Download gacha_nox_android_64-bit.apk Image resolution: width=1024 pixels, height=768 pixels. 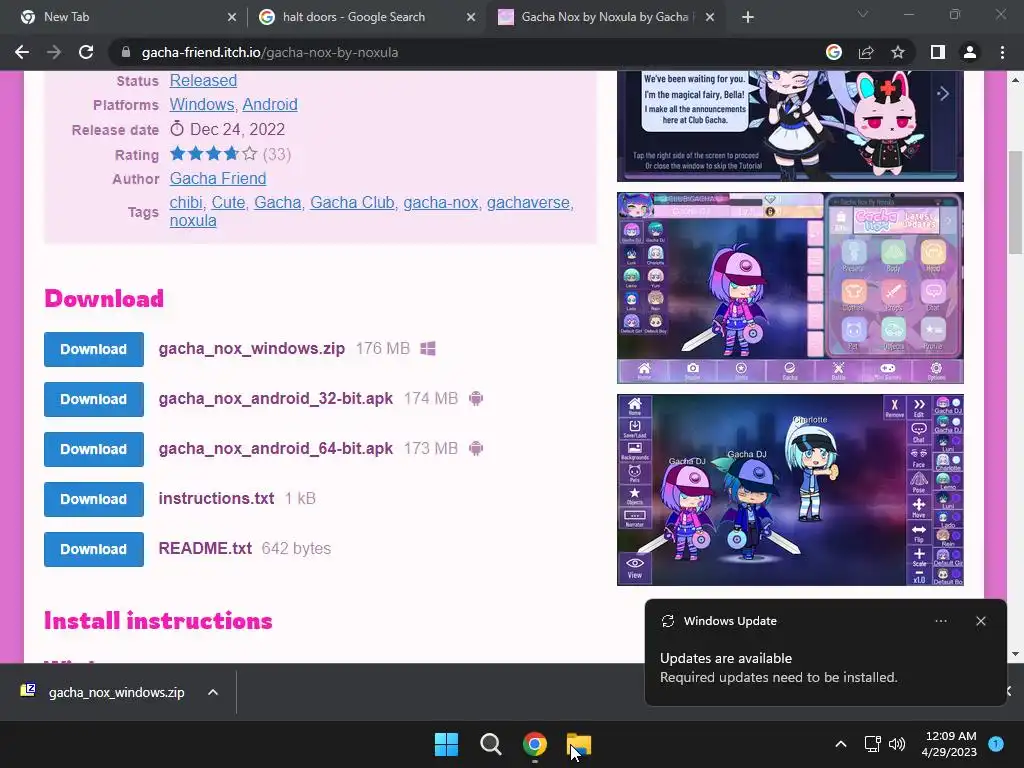click(x=94, y=449)
